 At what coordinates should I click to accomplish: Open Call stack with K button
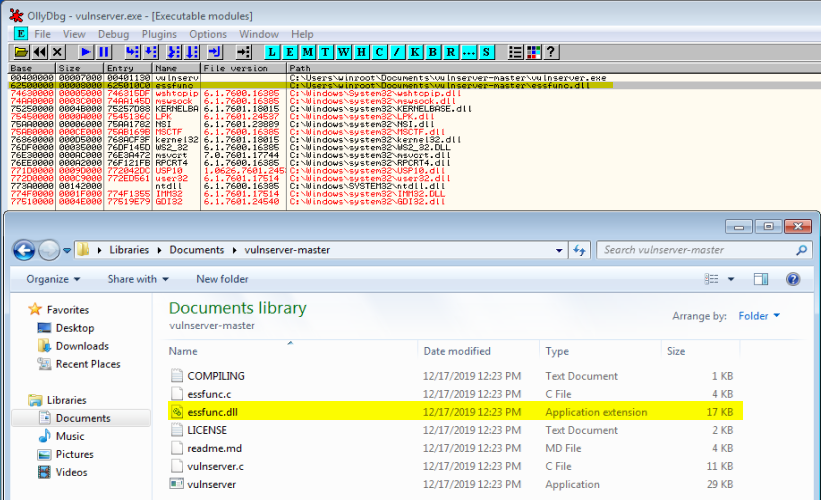[x=415, y=52]
